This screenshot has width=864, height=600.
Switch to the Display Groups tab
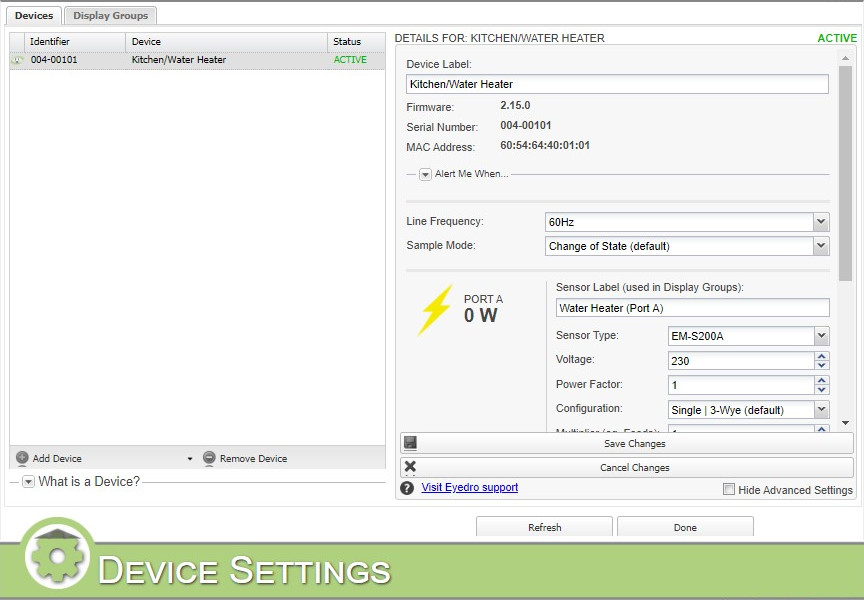coord(111,15)
